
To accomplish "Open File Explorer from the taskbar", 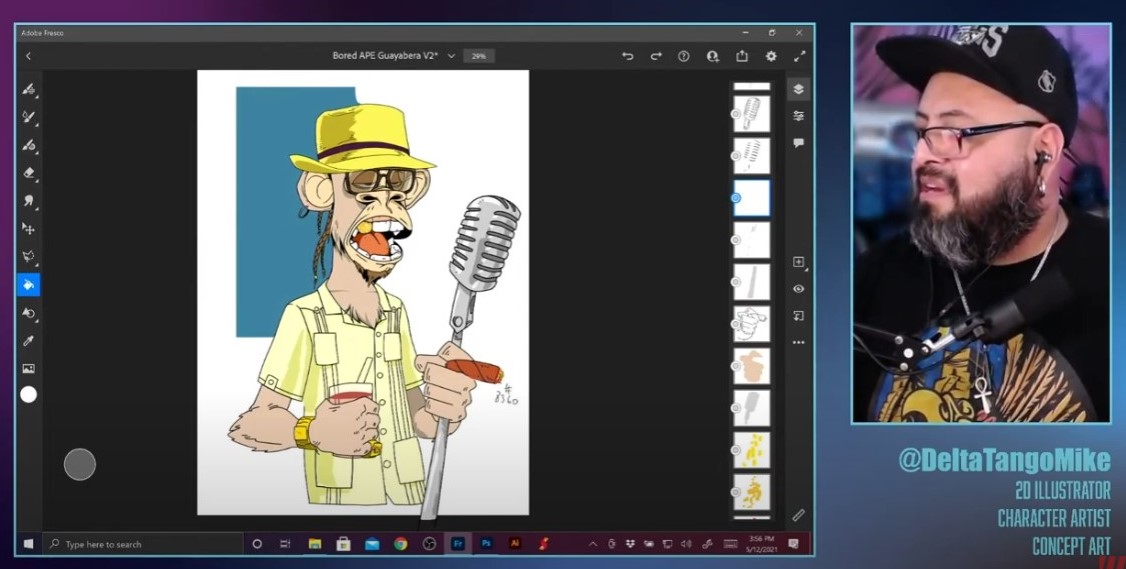I will [x=315, y=544].
